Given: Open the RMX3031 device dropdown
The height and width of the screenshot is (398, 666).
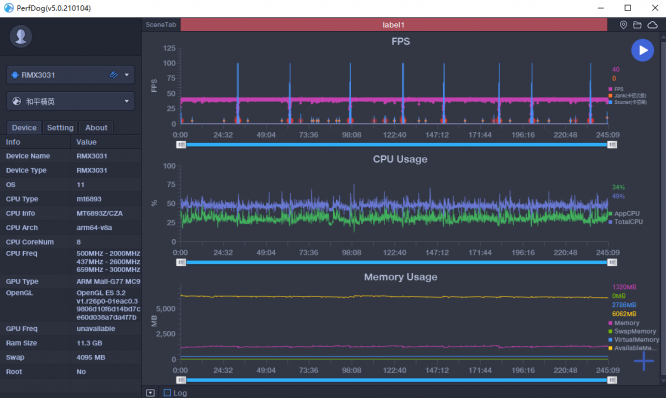Looking at the screenshot, I should [x=71, y=75].
